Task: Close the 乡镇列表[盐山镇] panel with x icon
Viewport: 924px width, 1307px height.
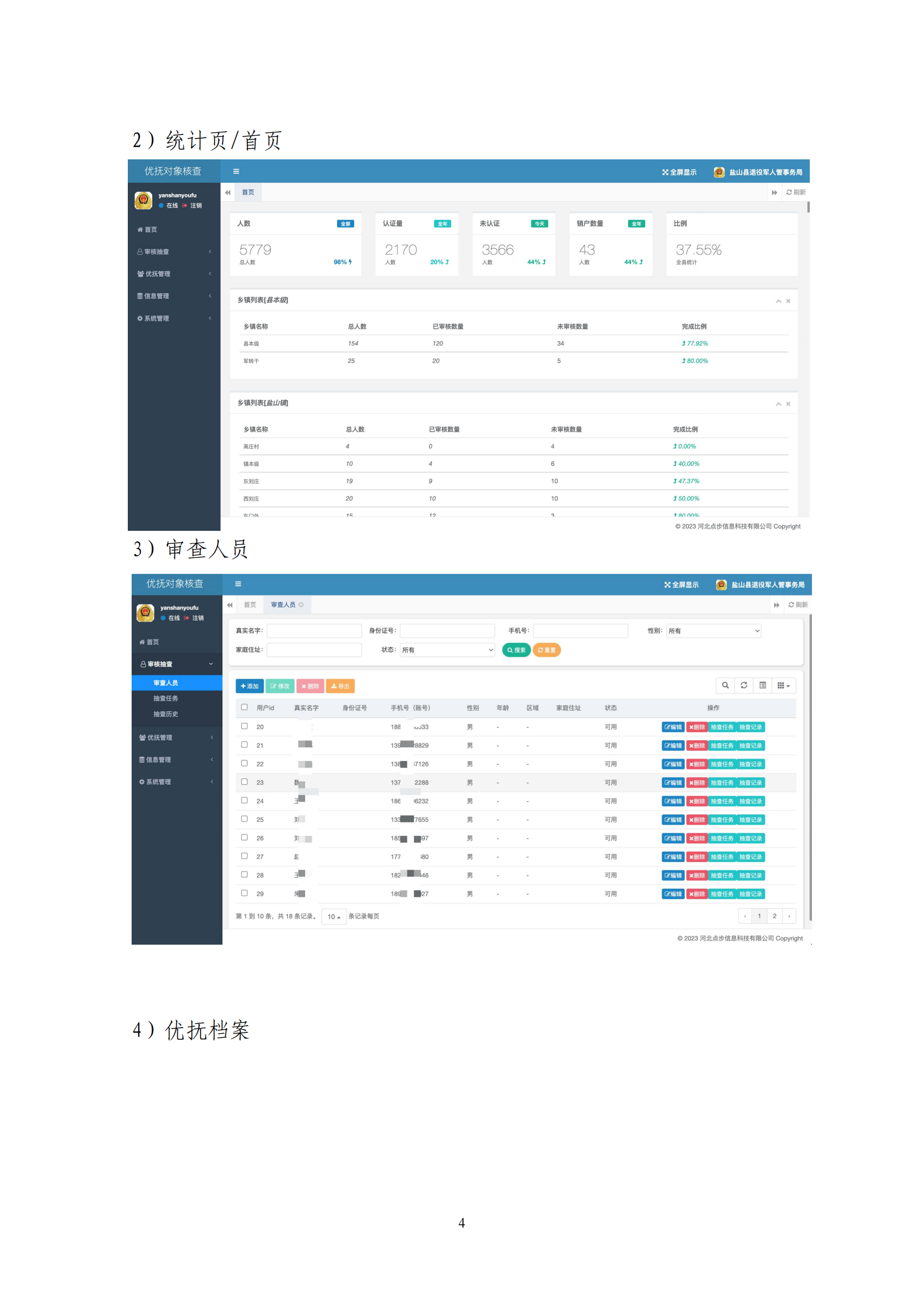Action: click(x=788, y=404)
